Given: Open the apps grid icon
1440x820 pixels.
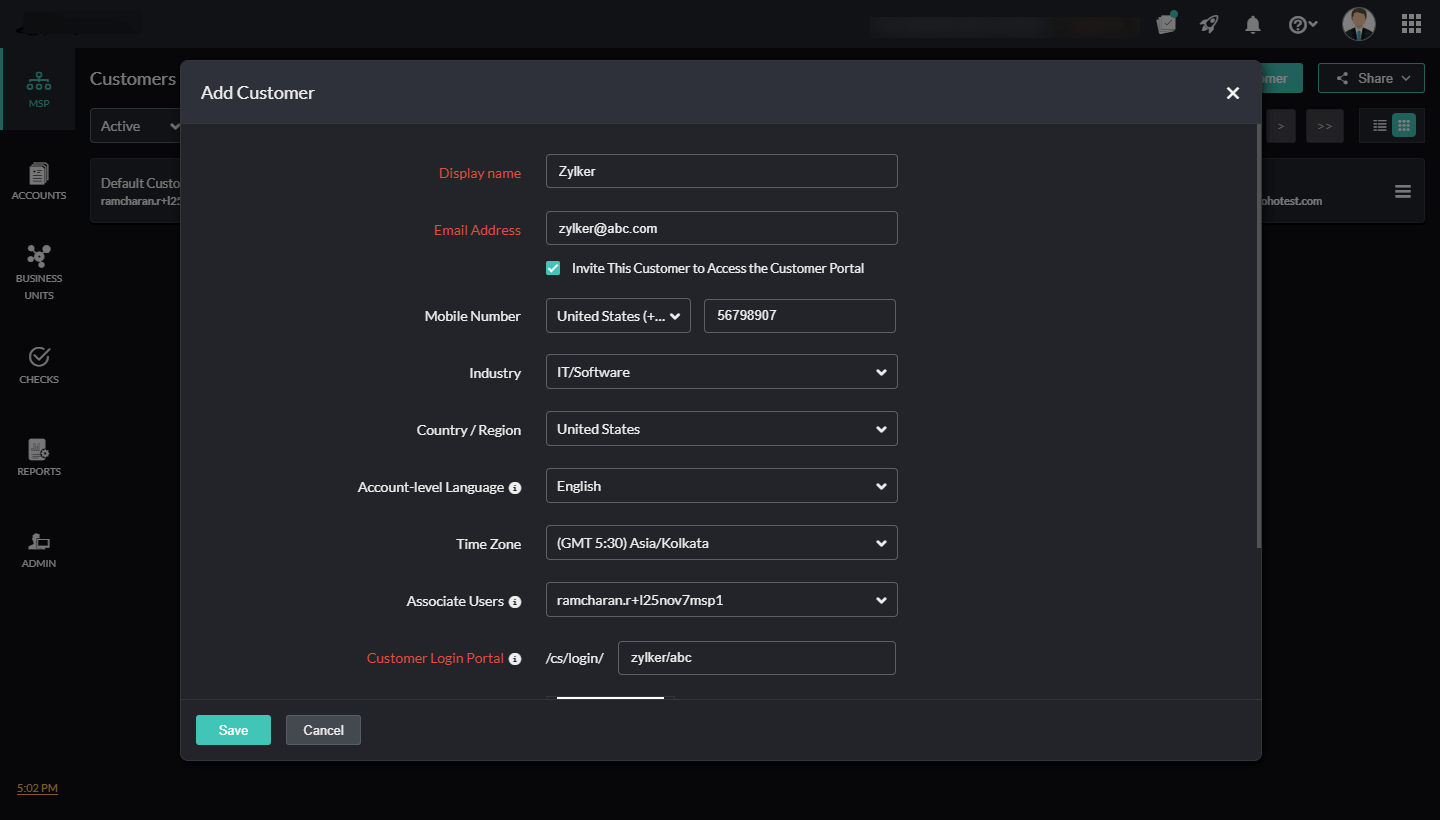Looking at the screenshot, I should (1411, 24).
